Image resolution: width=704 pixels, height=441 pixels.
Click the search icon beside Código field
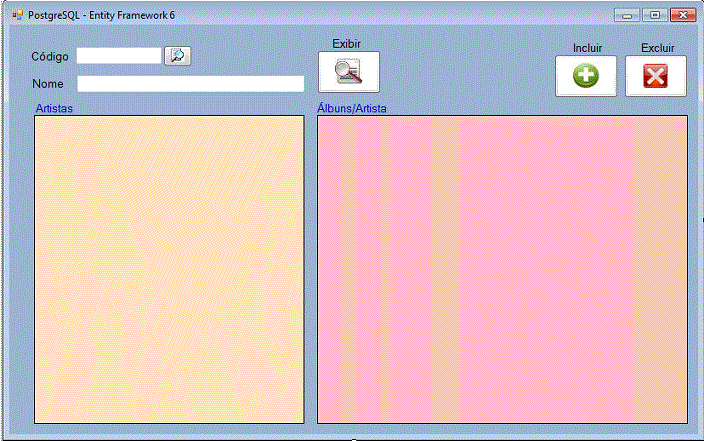coord(177,56)
